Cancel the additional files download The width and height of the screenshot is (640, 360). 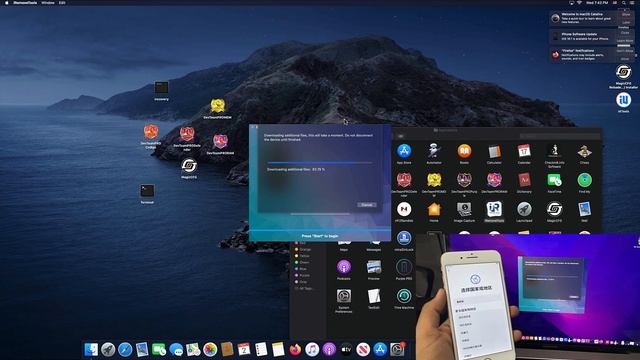click(x=367, y=204)
